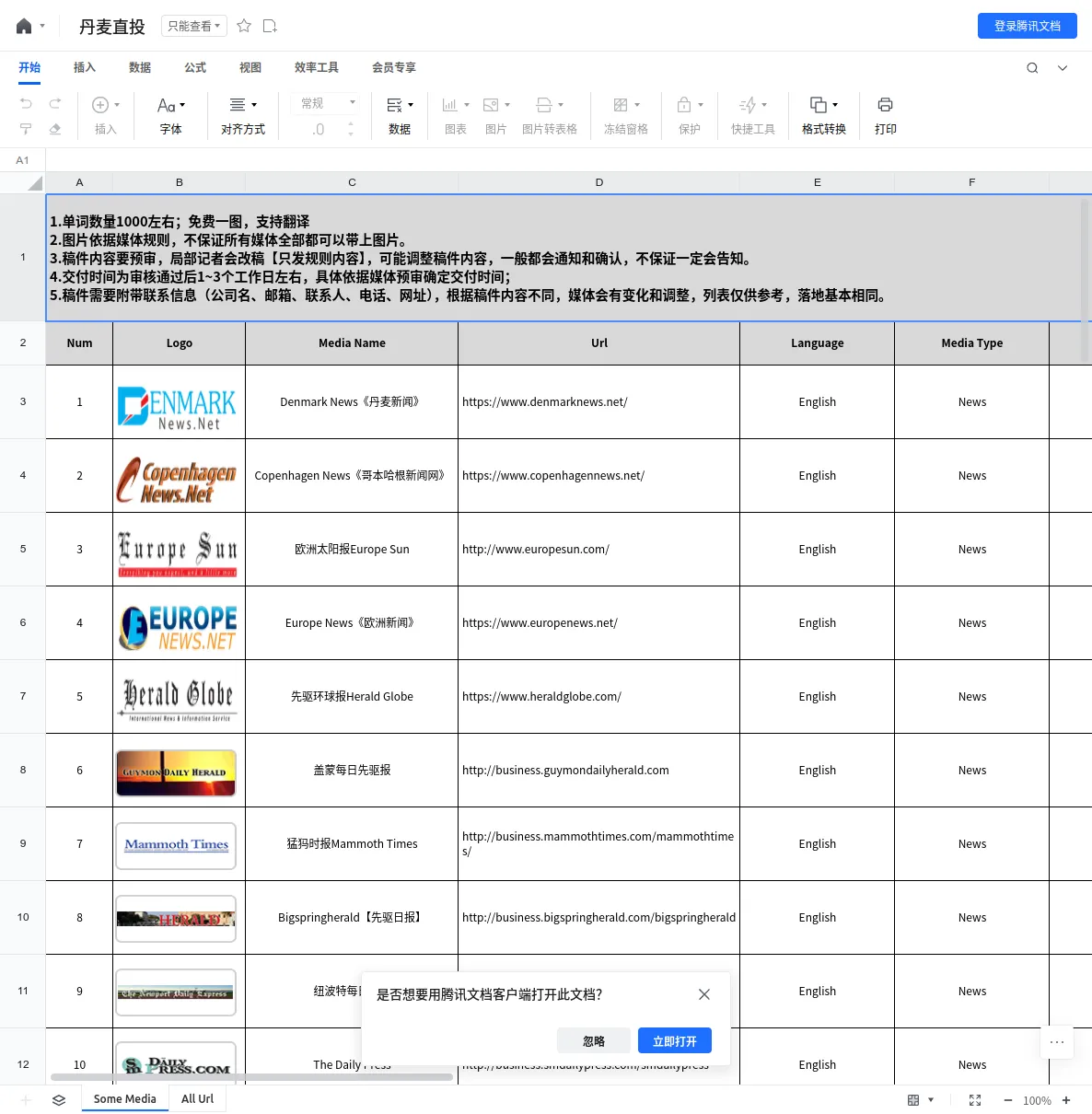Screen dimensions: 1092x1114
Task: Open the 格式转换 format conversion tool
Action: tap(824, 116)
